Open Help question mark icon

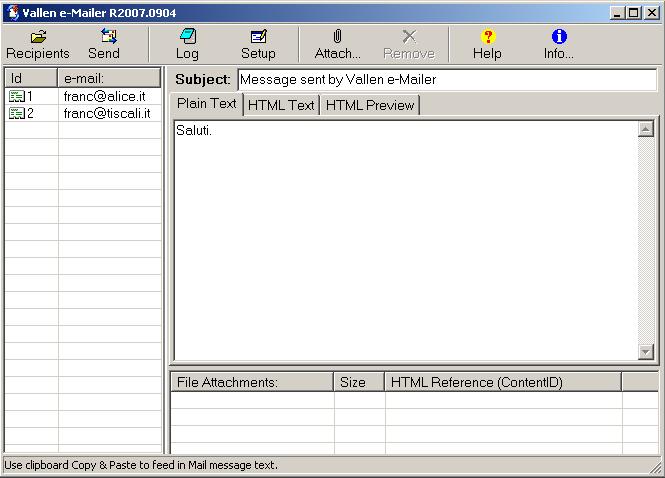click(x=487, y=37)
